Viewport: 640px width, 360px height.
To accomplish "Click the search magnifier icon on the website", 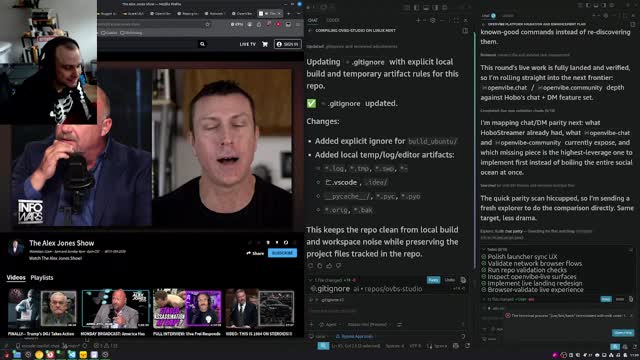I will (202, 44).
